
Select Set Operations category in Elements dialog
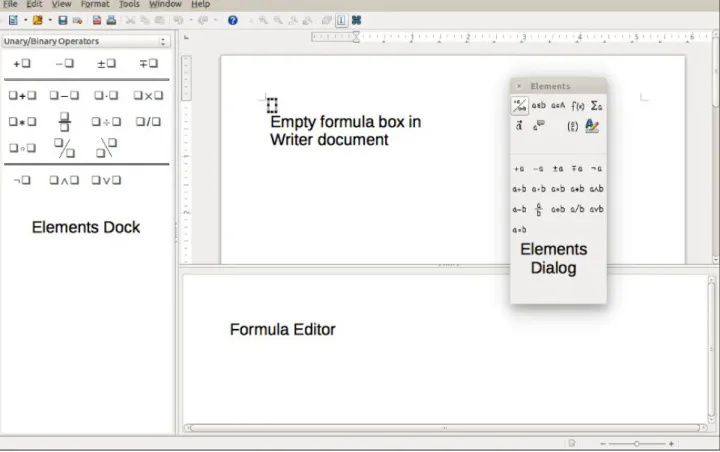[558, 106]
